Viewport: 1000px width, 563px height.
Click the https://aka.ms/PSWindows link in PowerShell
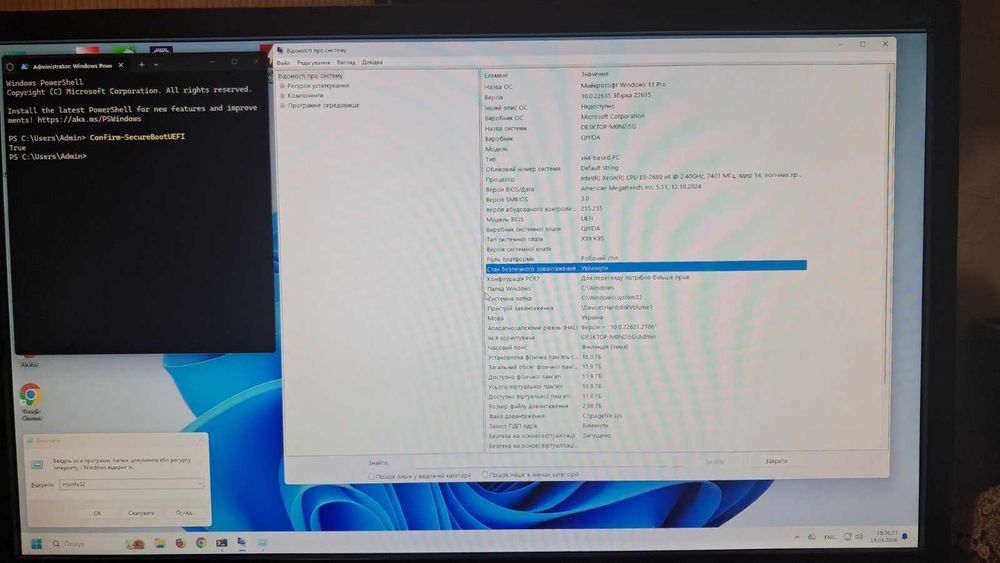[x=89, y=119]
